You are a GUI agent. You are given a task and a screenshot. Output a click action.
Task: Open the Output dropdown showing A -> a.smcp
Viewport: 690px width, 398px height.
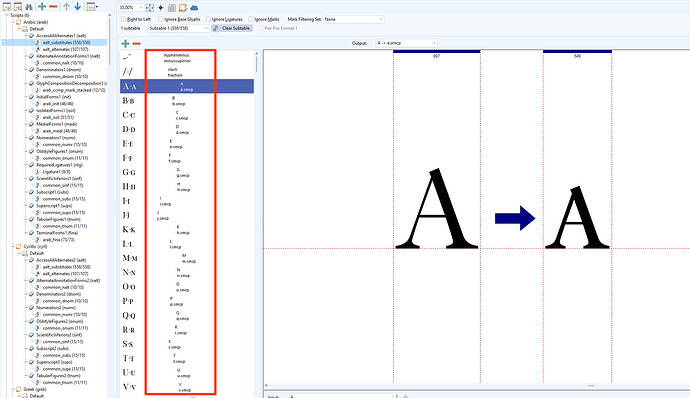coord(406,43)
